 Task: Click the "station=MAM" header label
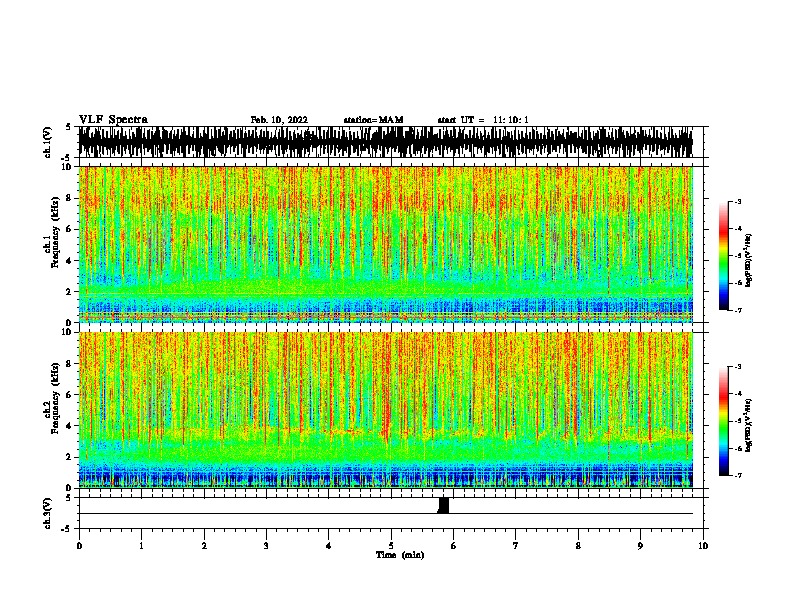click(x=373, y=120)
